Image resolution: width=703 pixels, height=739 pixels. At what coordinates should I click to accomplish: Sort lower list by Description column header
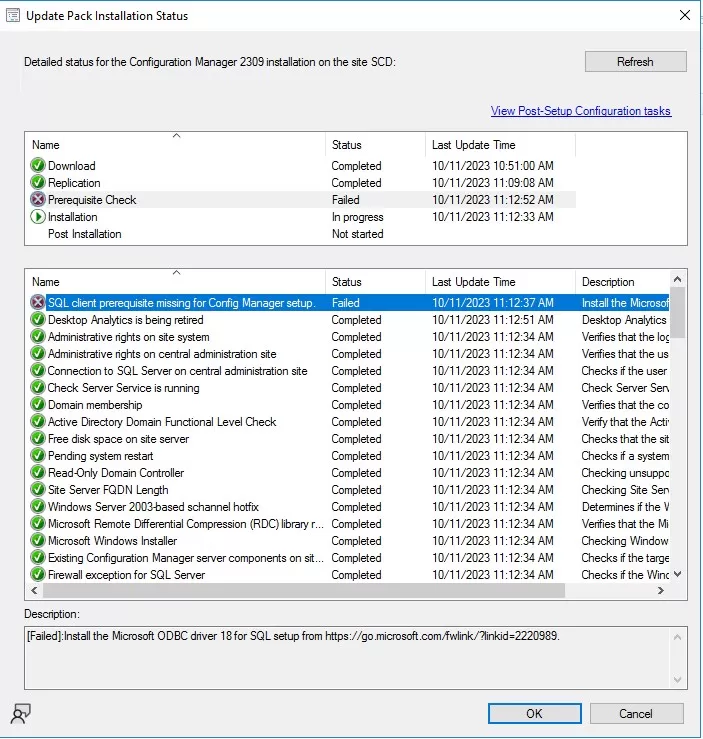pyautogui.click(x=622, y=282)
